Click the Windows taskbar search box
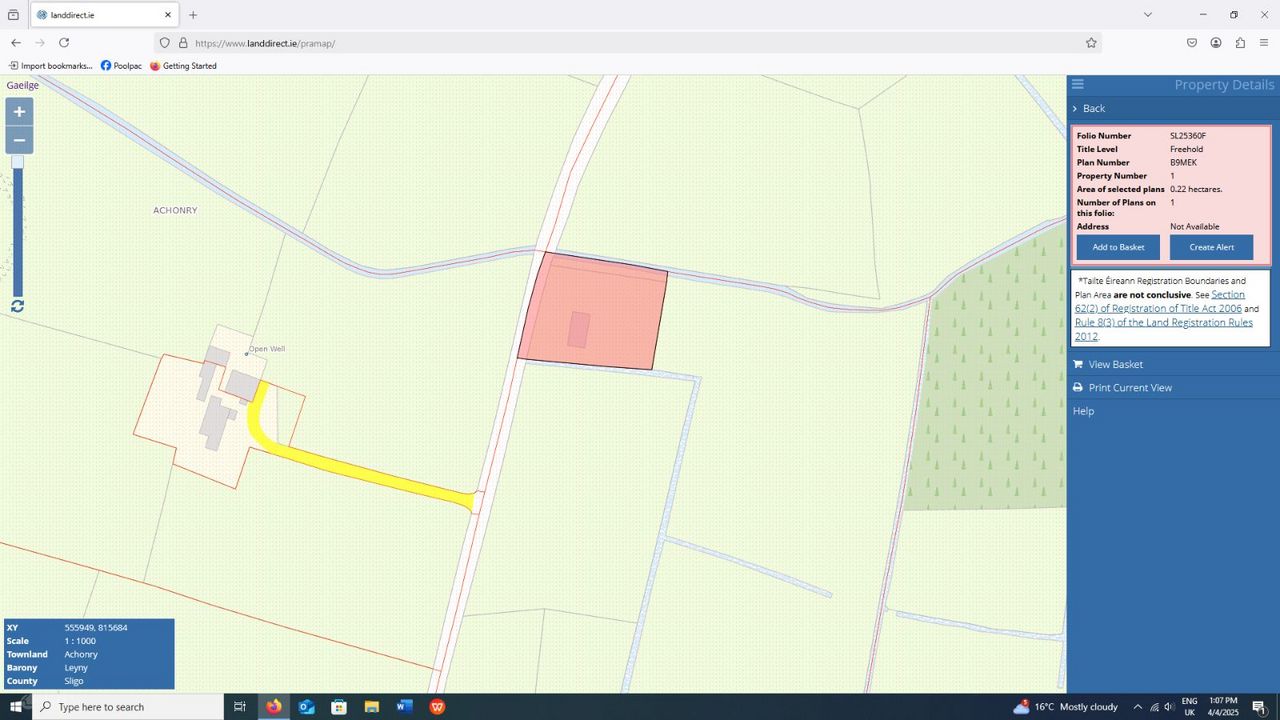 click(x=129, y=707)
